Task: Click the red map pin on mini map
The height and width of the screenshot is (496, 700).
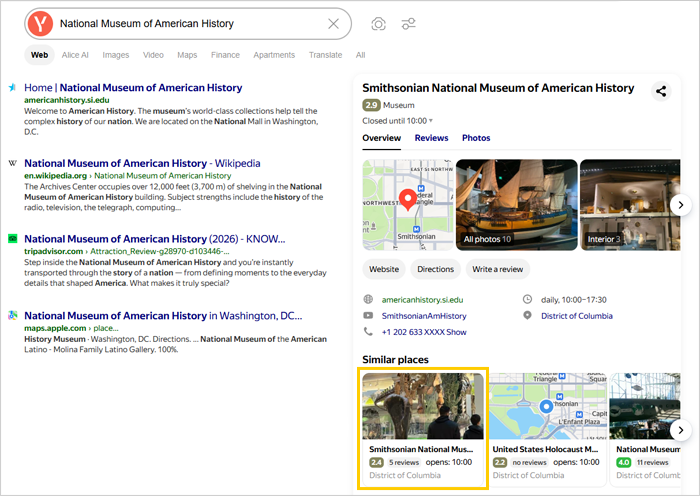Action: (408, 199)
